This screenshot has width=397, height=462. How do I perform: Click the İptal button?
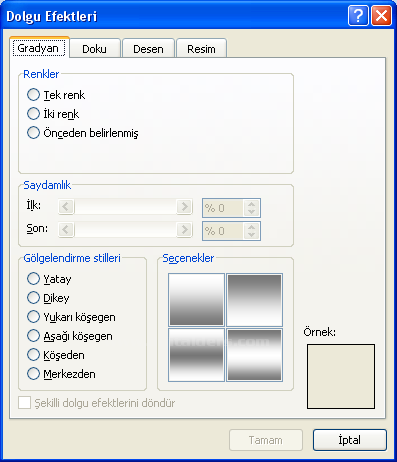click(350, 440)
